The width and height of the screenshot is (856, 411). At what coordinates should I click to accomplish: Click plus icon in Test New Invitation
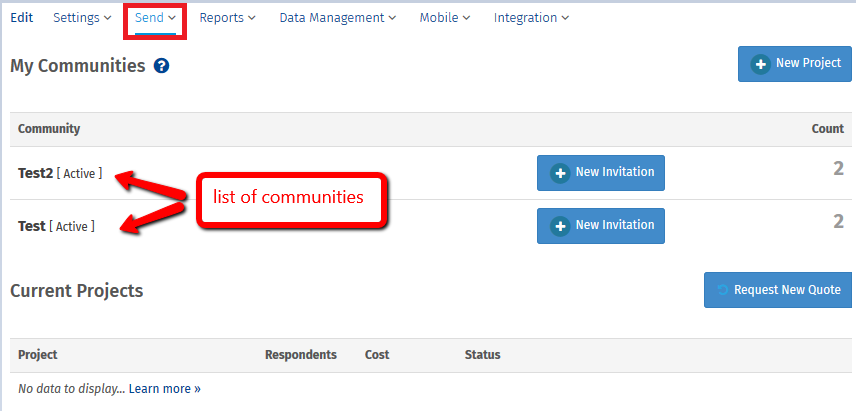(x=560, y=225)
